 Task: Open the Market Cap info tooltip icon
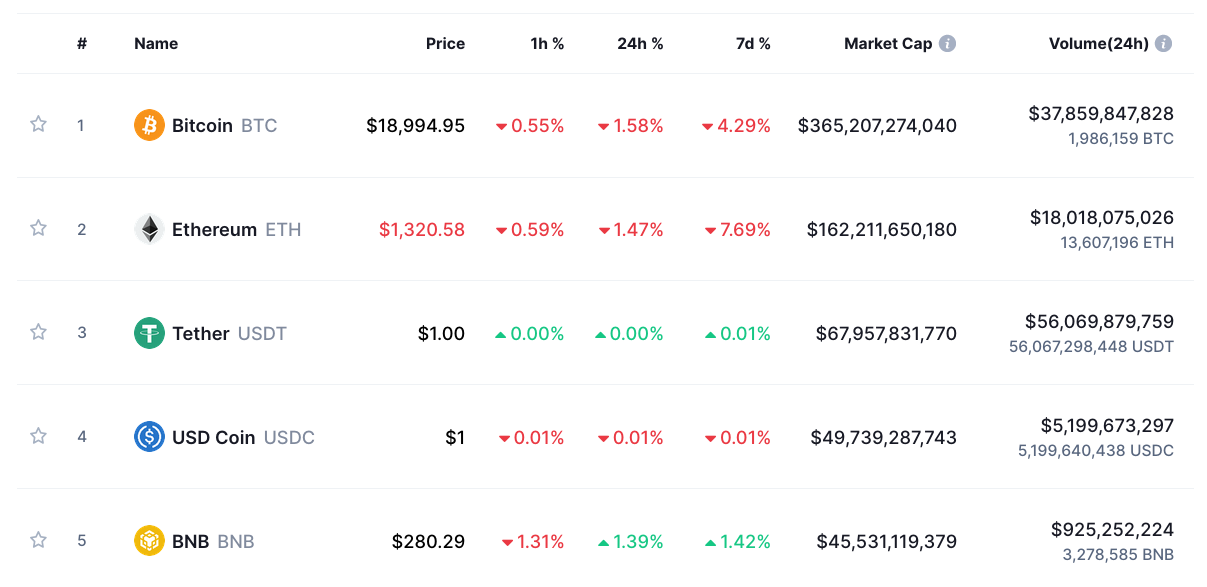(947, 44)
